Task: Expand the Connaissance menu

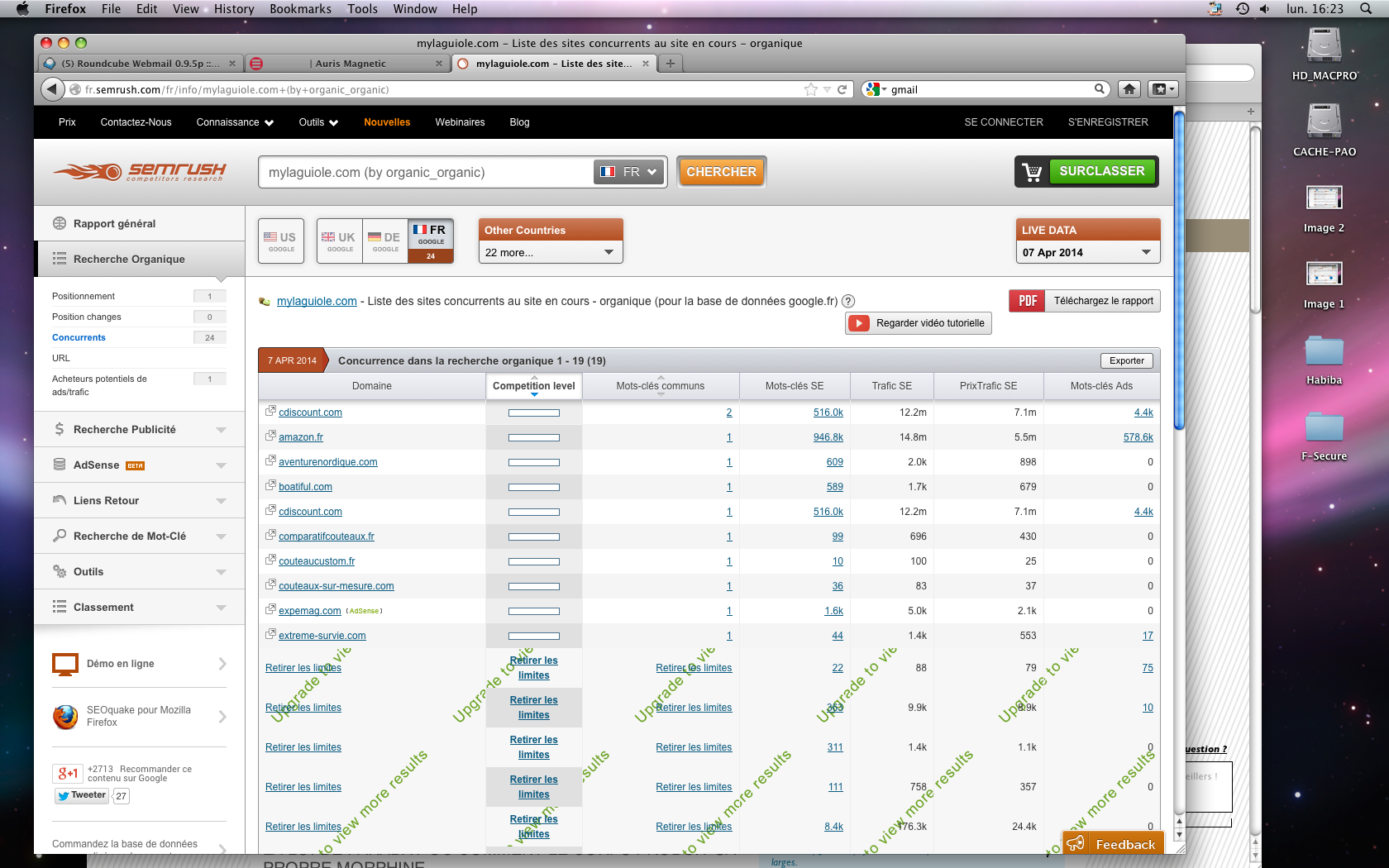Action: pyautogui.click(x=235, y=122)
